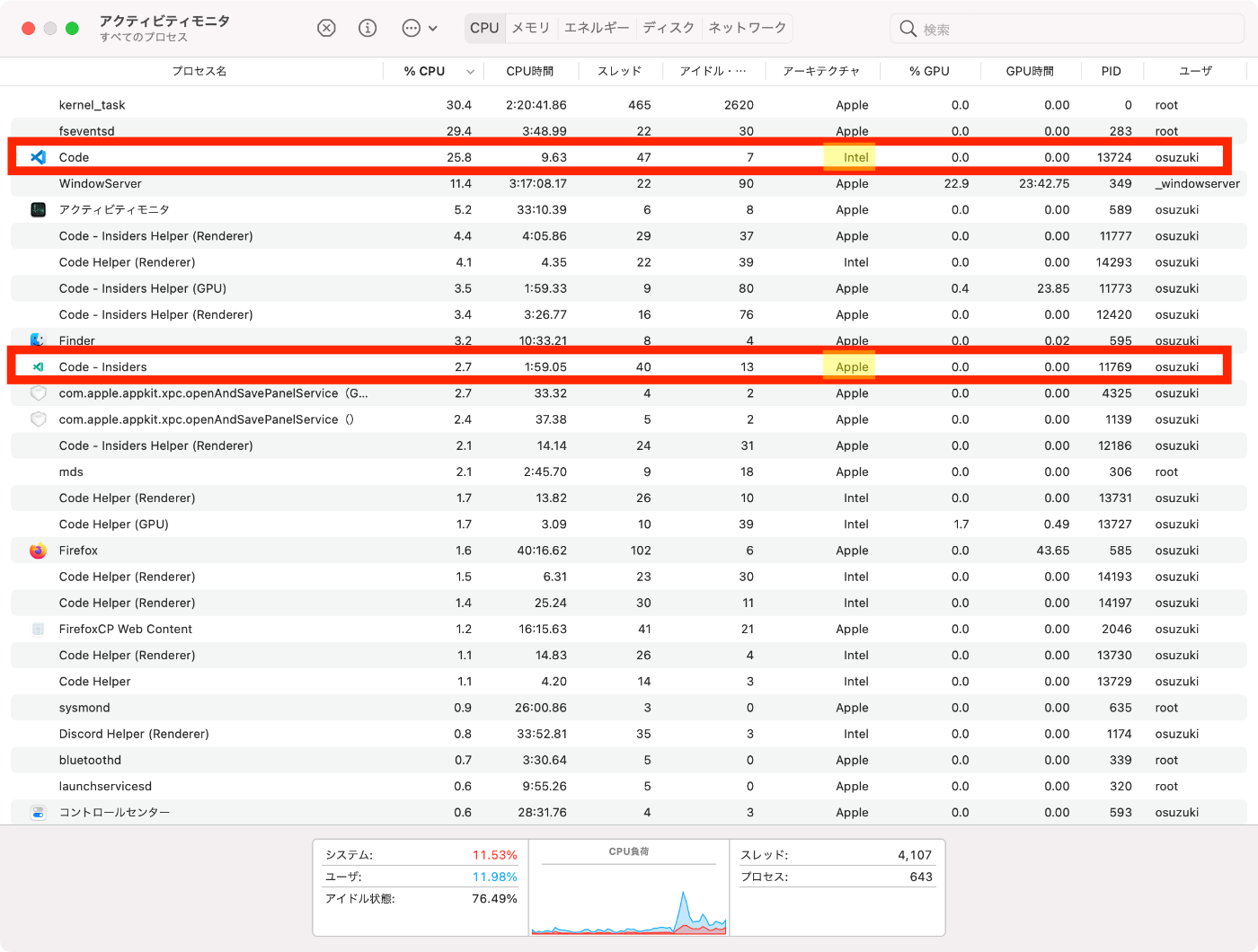This screenshot has height=952, width=1258.
Task: Click in the 検索 search field
Action: (1067, 29)
